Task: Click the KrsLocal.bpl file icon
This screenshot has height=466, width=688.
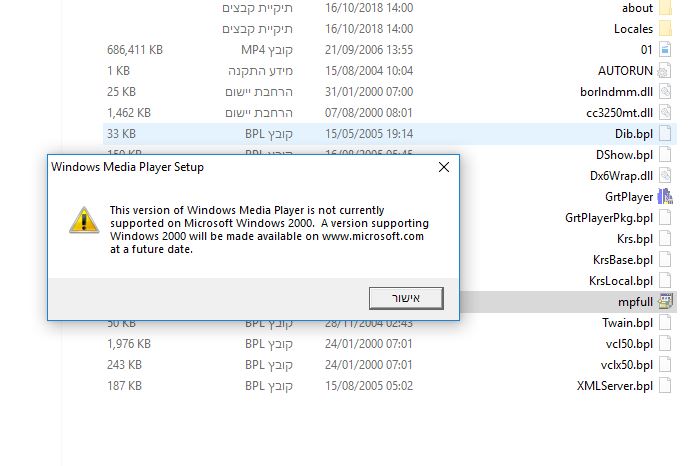Action: coord(665,281)
